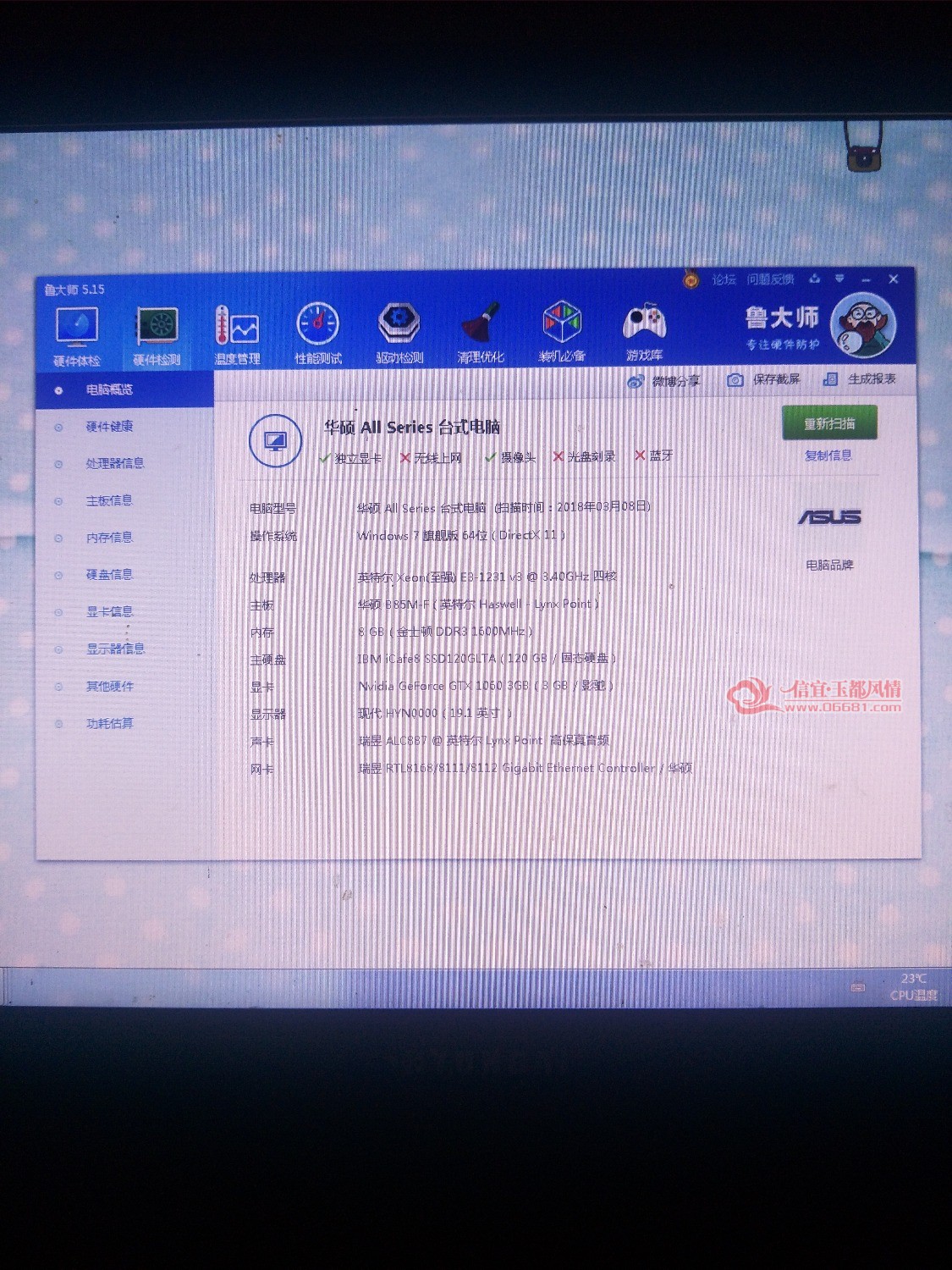Click 保存截屏 save screenshot

764,379
